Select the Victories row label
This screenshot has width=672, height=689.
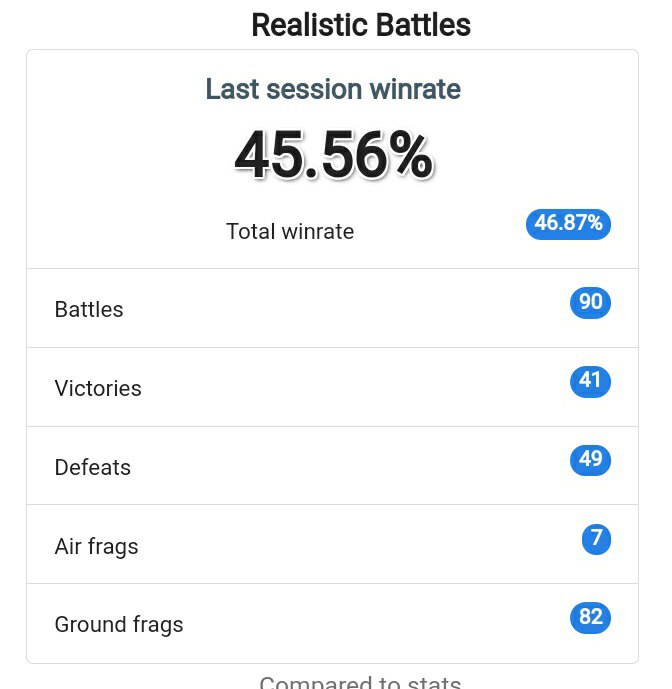98,388
